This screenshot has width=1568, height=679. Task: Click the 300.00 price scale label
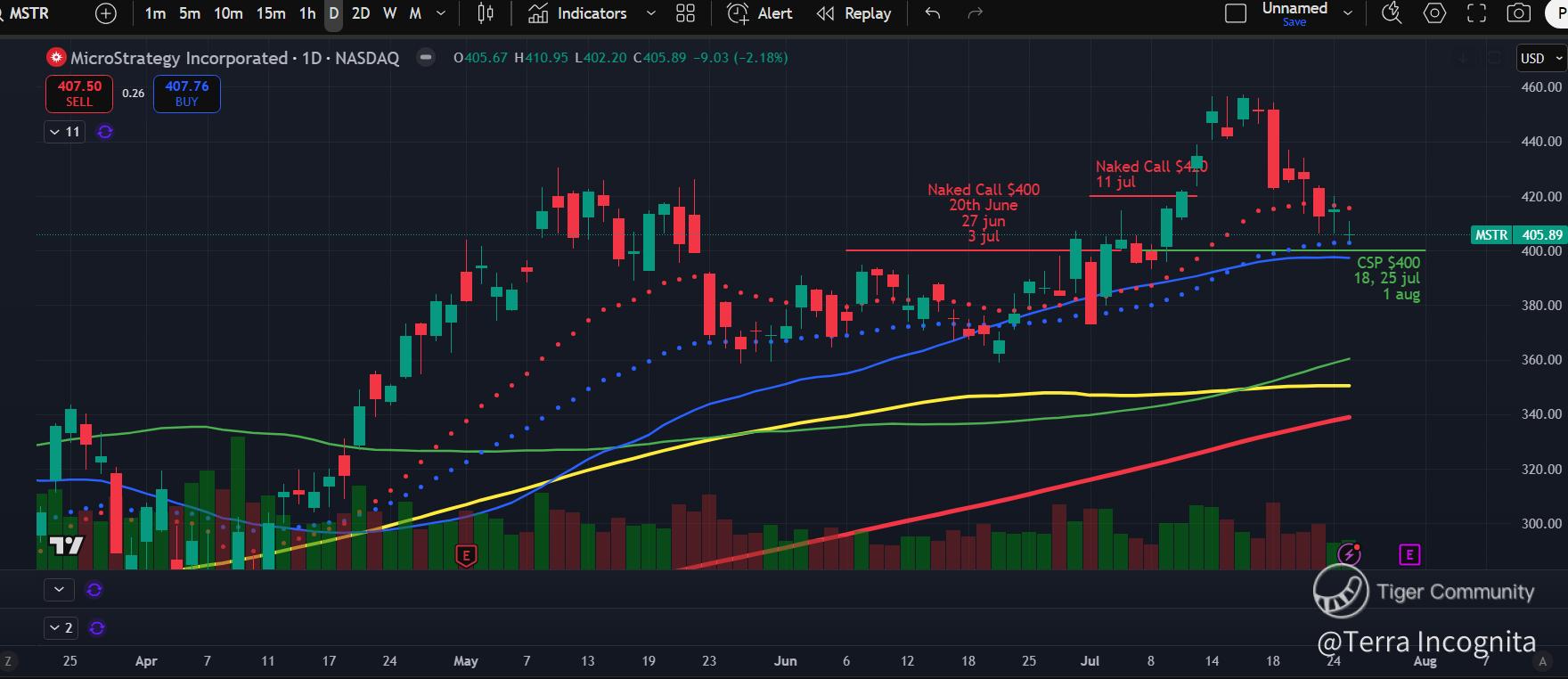[x=1541, y=524]
